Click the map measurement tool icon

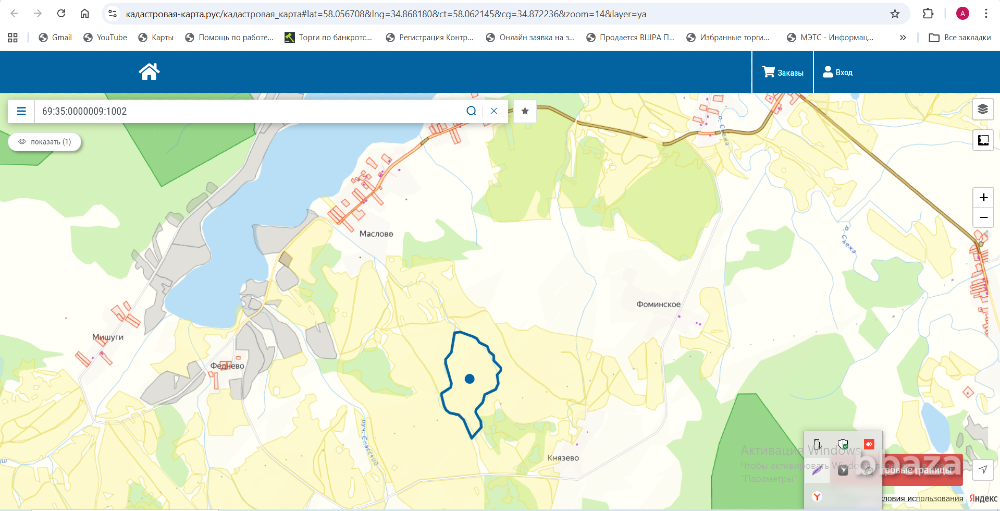pyautogui.click(x=983, y=140)
